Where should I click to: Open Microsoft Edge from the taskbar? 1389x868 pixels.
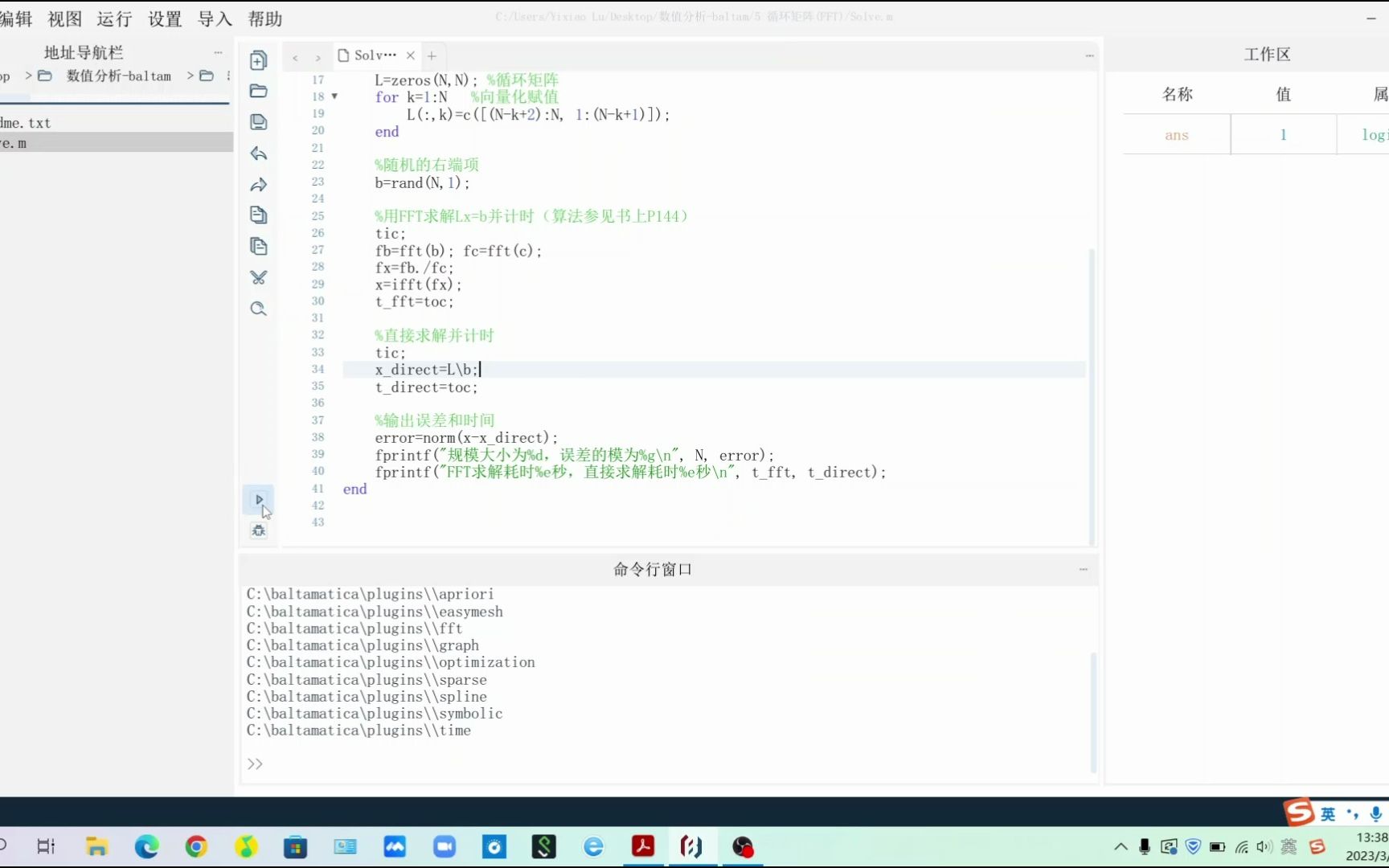(146, 846)
